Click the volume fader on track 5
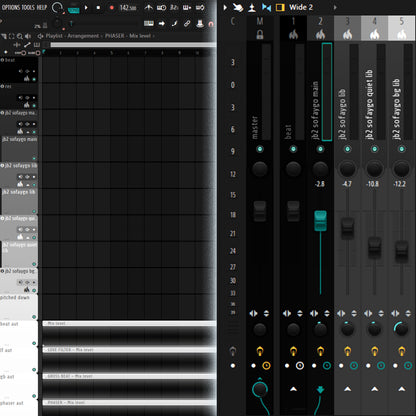The image size is (416, 416). (x=402, y=251)
